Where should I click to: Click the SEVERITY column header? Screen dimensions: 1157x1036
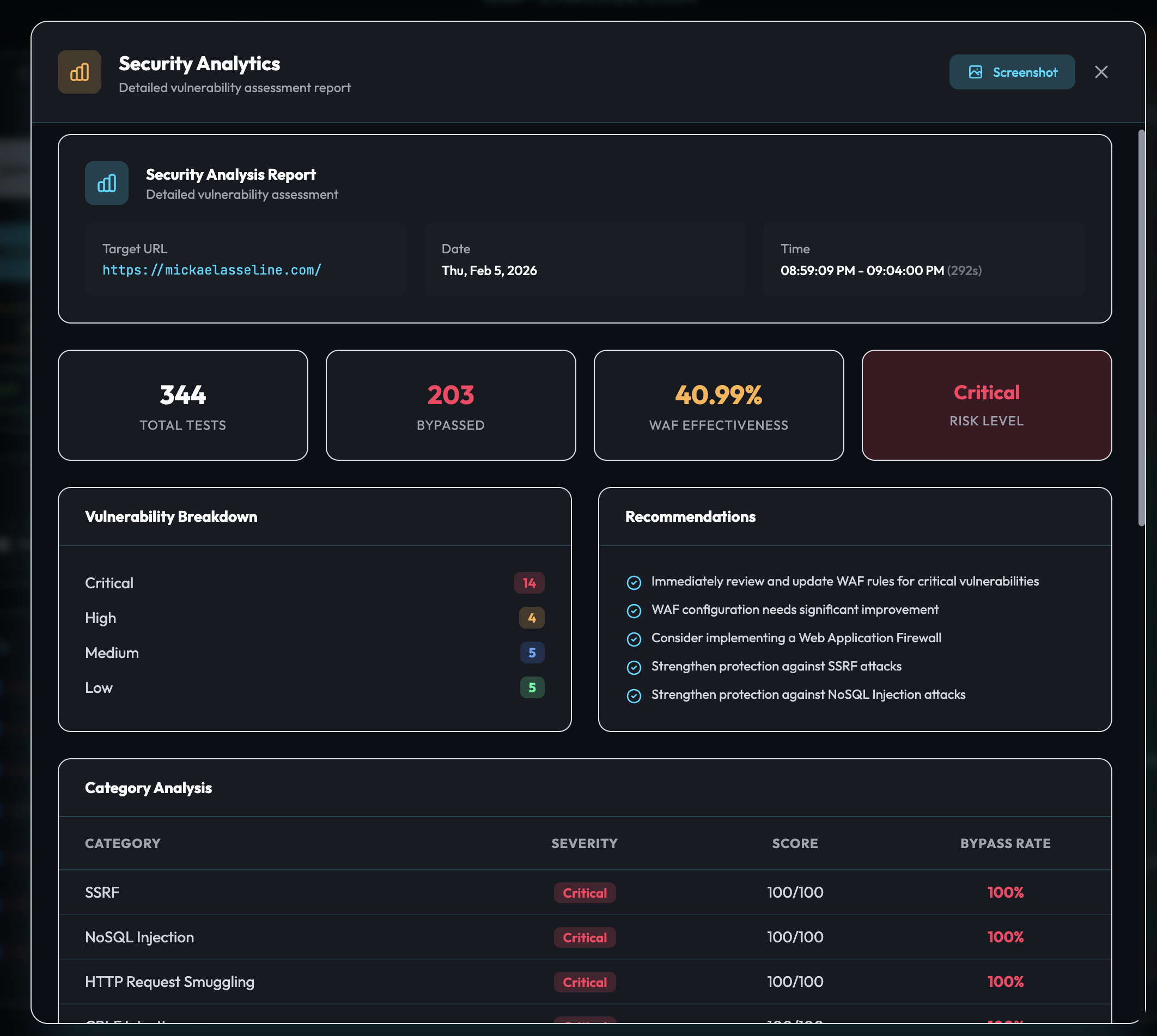[584, 844]
